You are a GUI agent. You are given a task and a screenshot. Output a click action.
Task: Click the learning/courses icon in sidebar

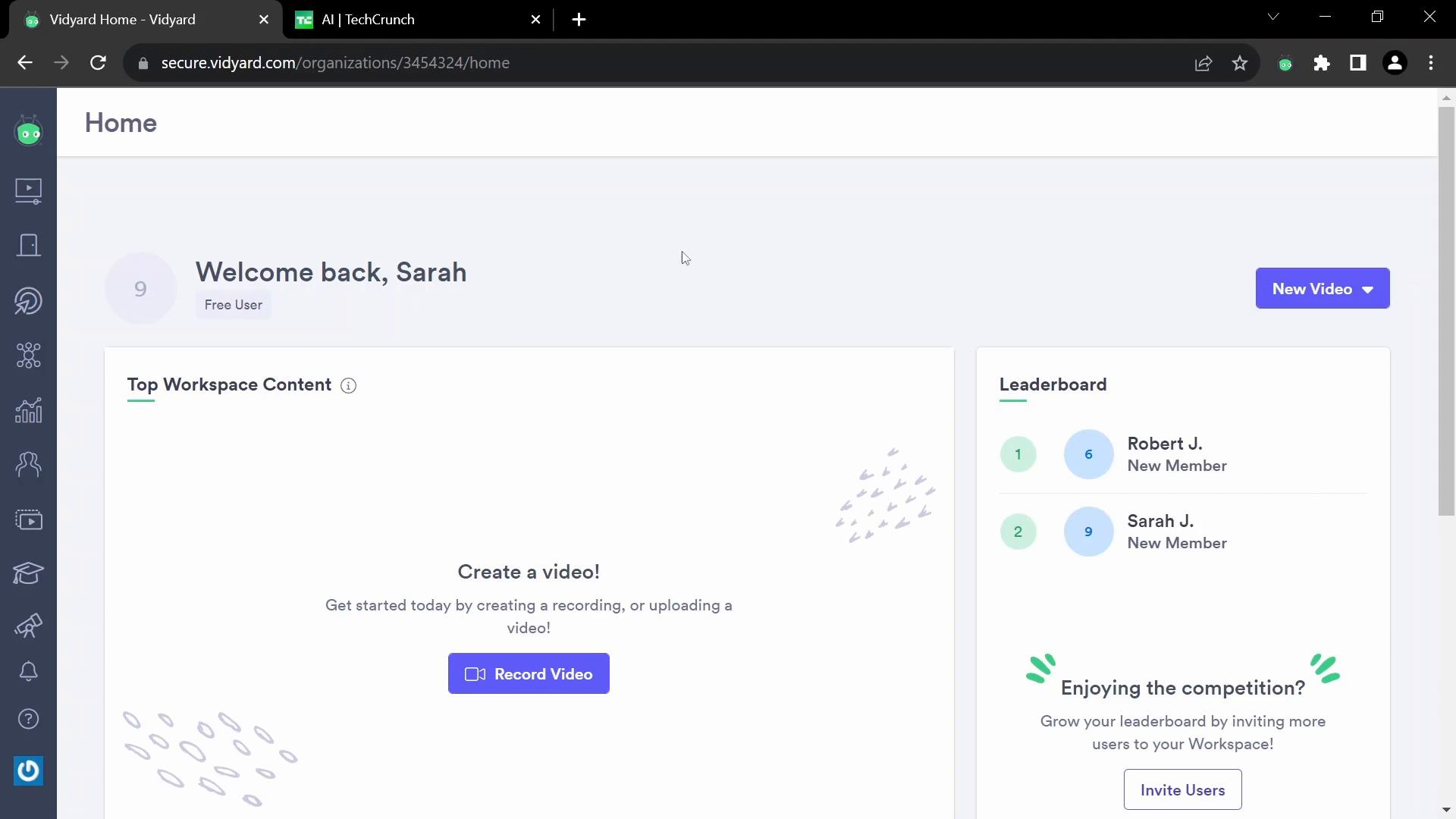28,573
